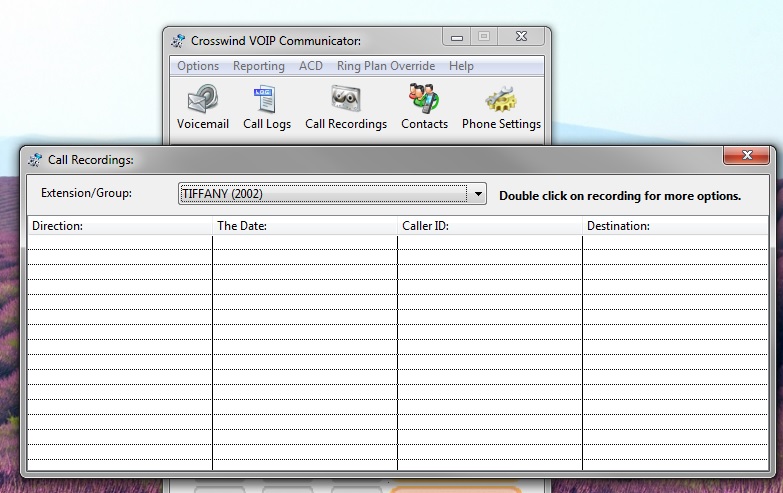
Task: Click Crosswind VOIP Communicator title bar icon
Action: tap(178, 41)
